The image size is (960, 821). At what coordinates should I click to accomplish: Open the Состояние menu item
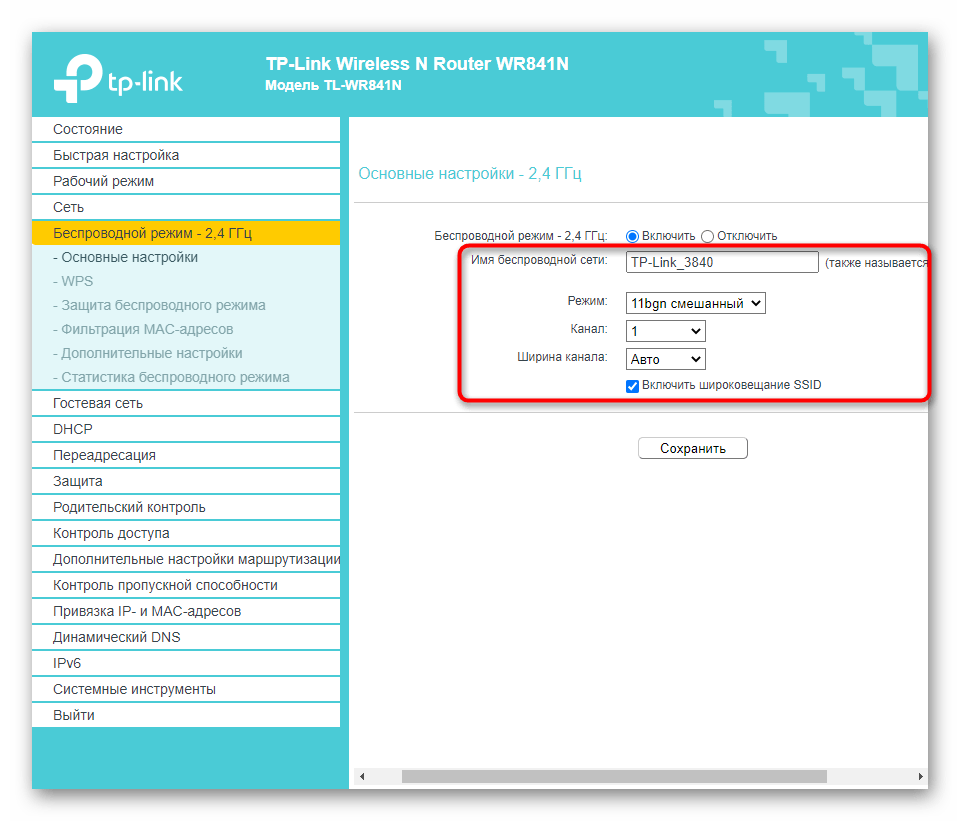[x=88, y=130]
